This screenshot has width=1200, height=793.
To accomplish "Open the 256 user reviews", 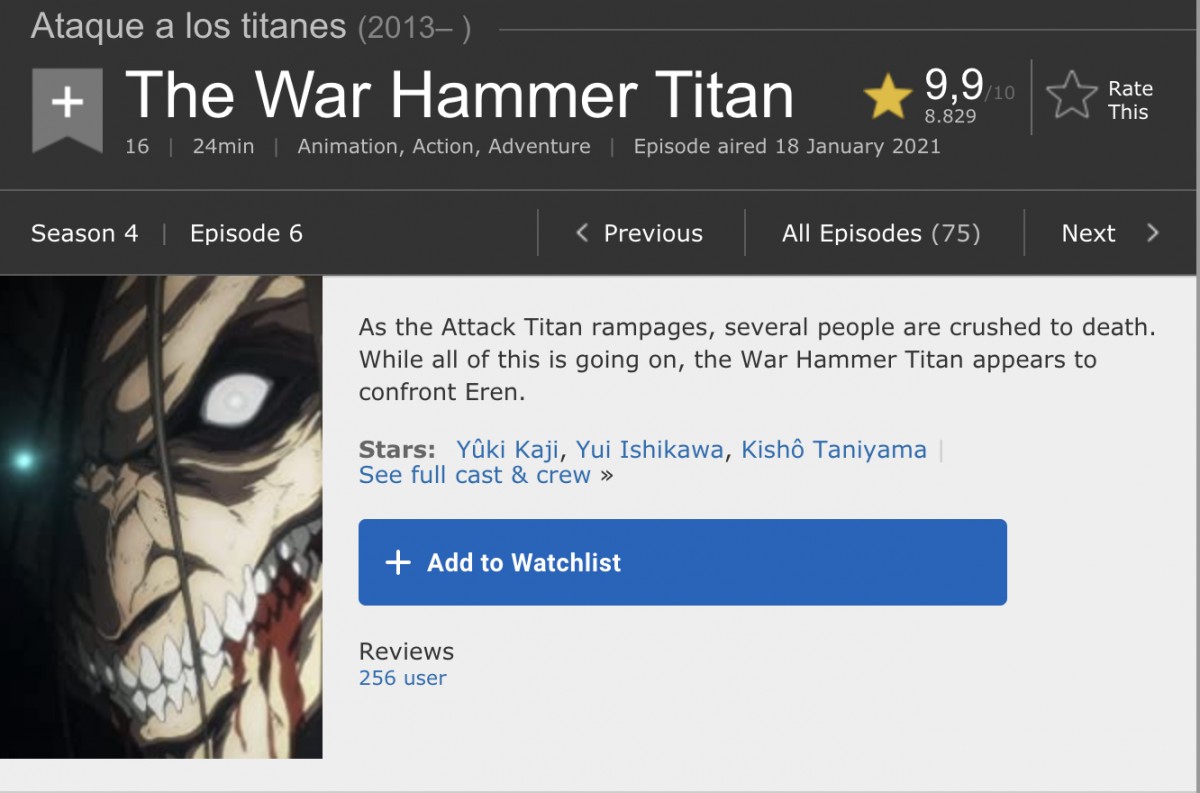I will click(403, 678).
